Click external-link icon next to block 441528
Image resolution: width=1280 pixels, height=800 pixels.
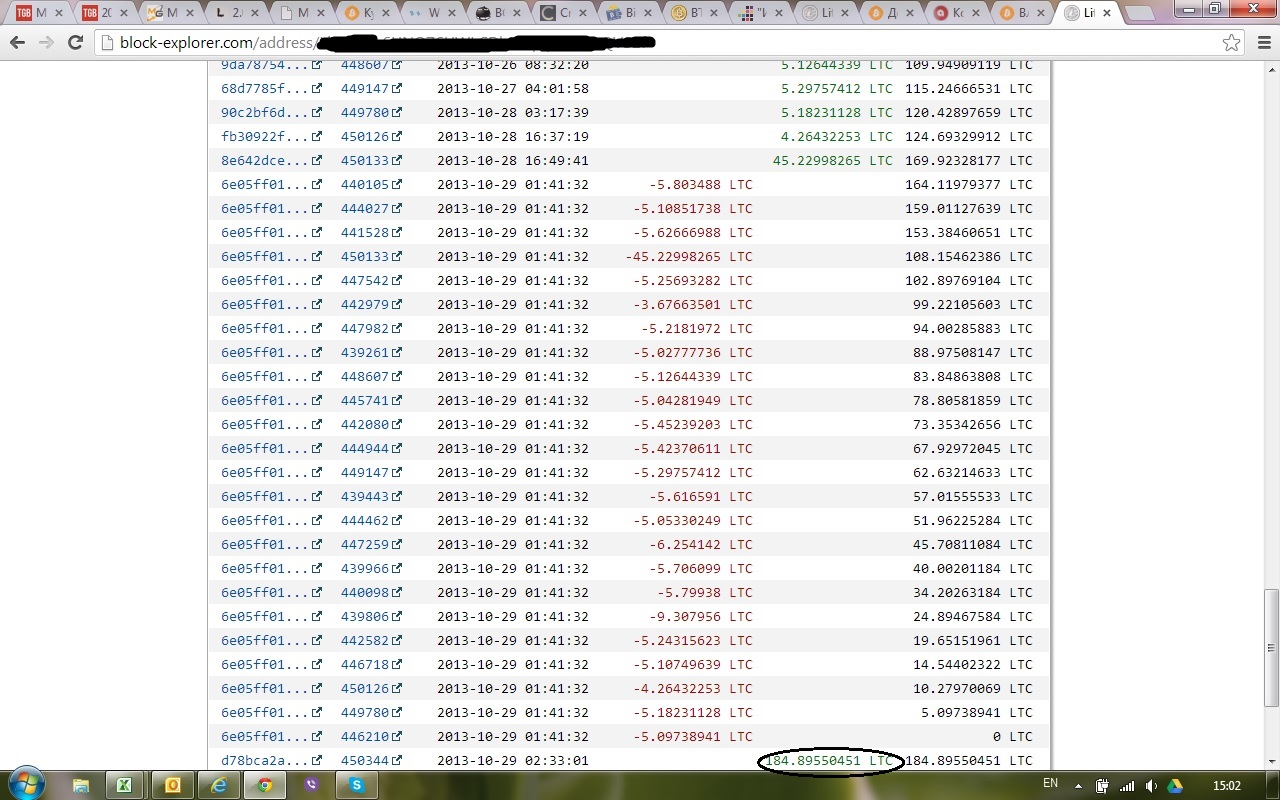click(397, 232)
